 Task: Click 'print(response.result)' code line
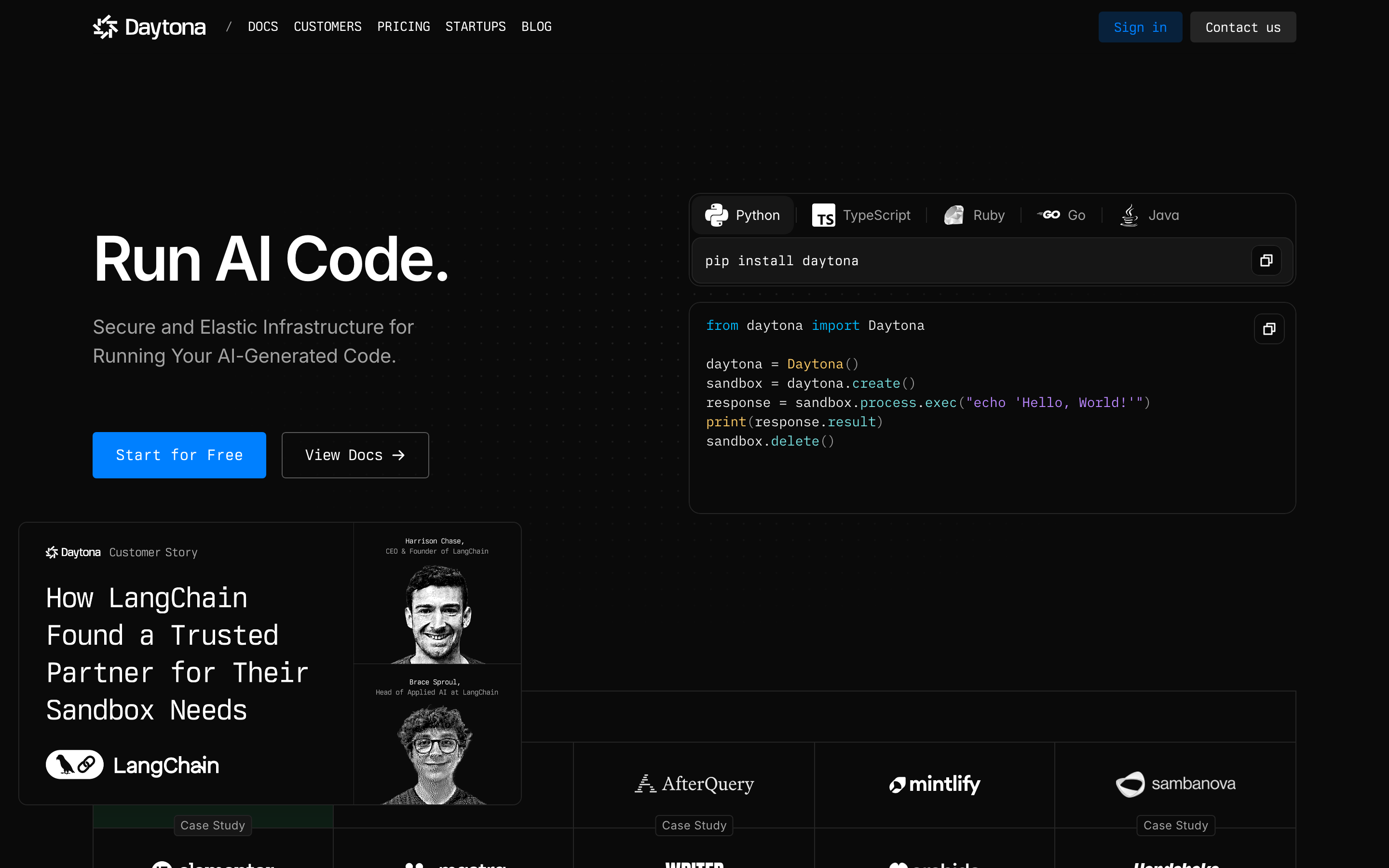794,422
